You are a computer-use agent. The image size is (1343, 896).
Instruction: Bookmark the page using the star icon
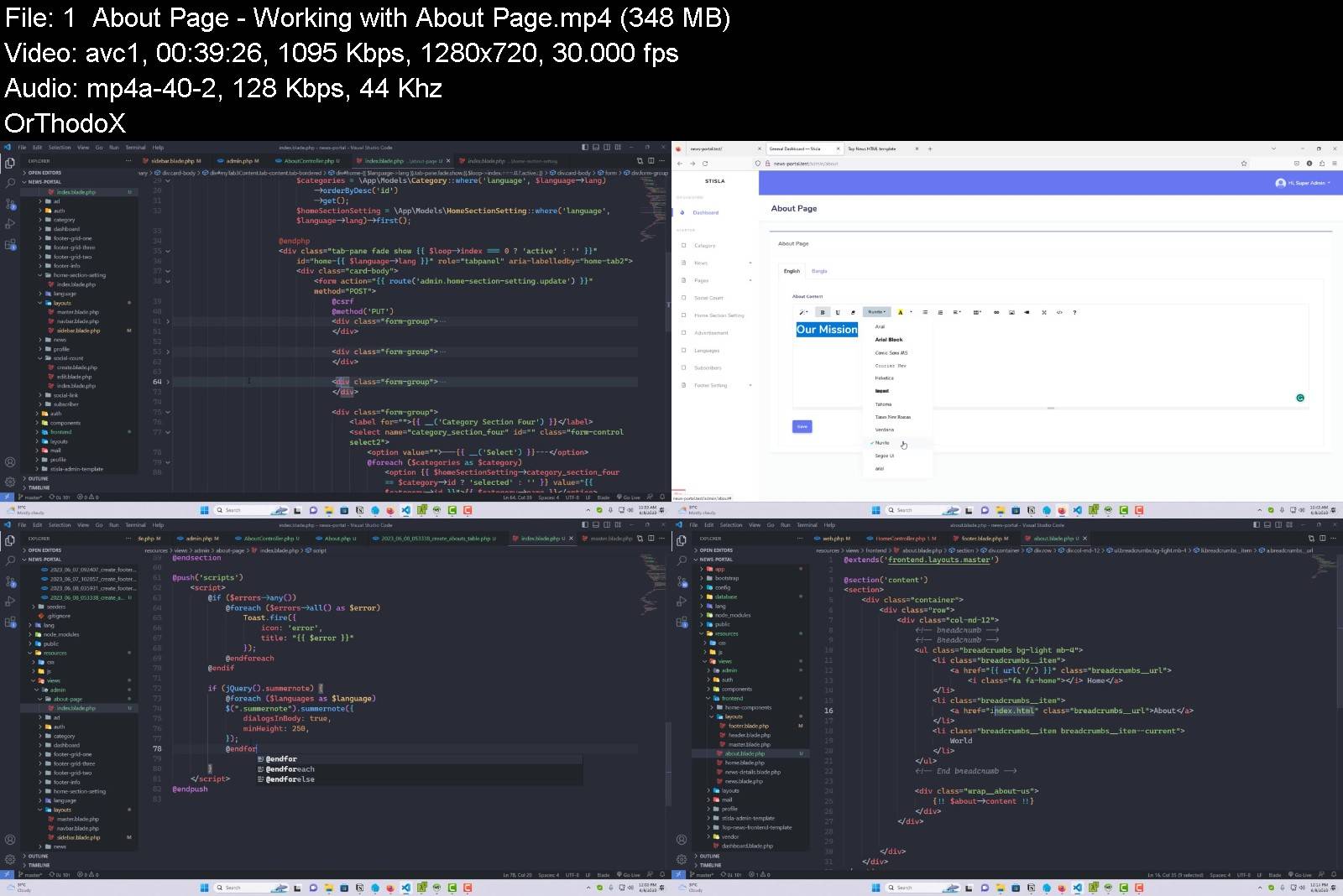[1244, 164]
